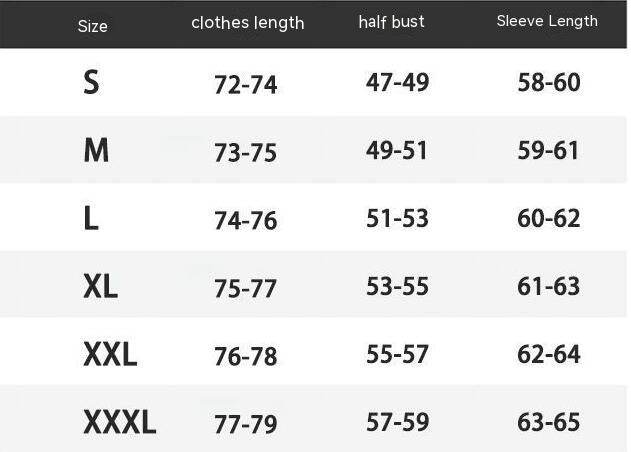
Task: Click the Sleeve Length column header
Action: [x=547, y=21]
